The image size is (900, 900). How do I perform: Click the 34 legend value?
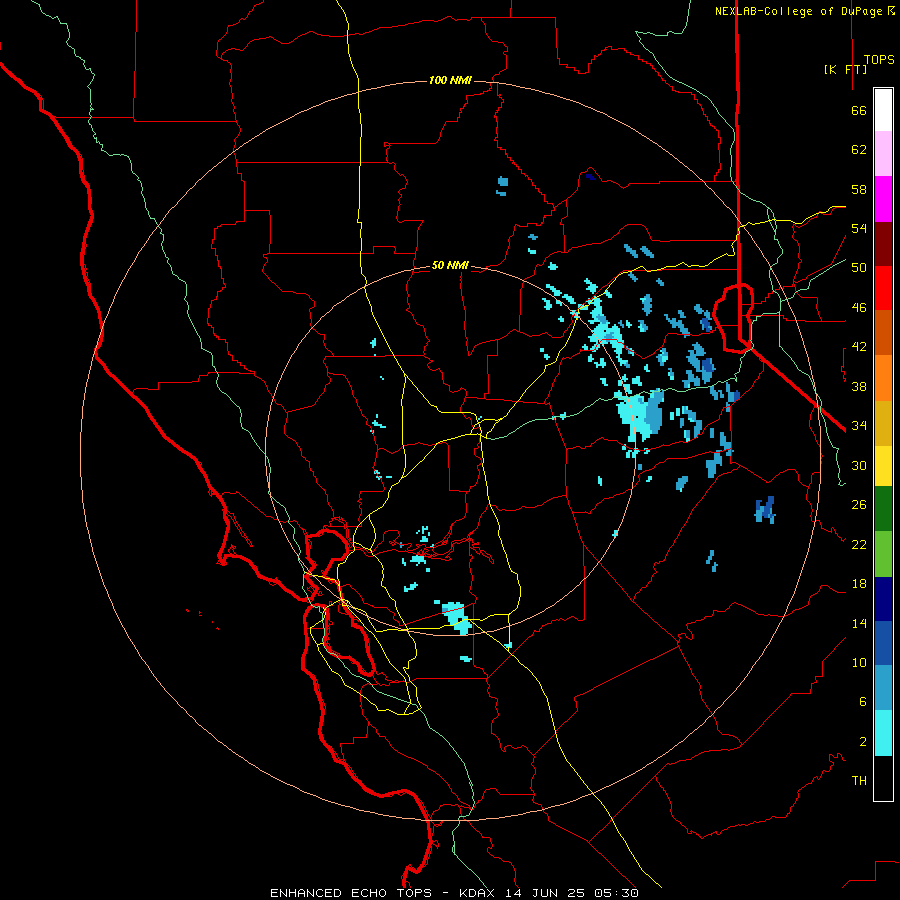[859, 426]
